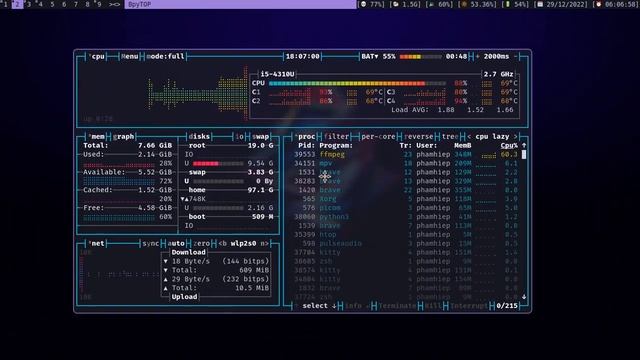Toggle reverse sorting of processes
The height and width of the screenshot is (360, 640).
pyautogui.click(x=418, y=136)
